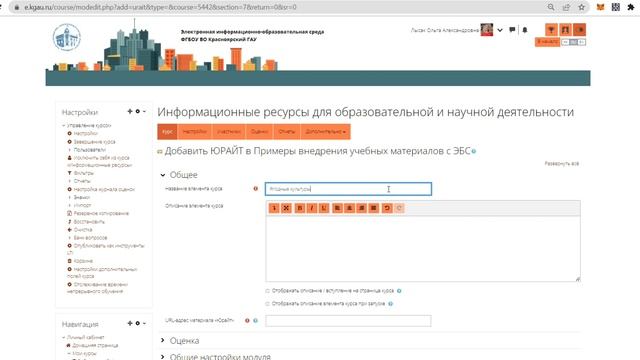Click the bookmark-style orange header icon

(565, 30)
